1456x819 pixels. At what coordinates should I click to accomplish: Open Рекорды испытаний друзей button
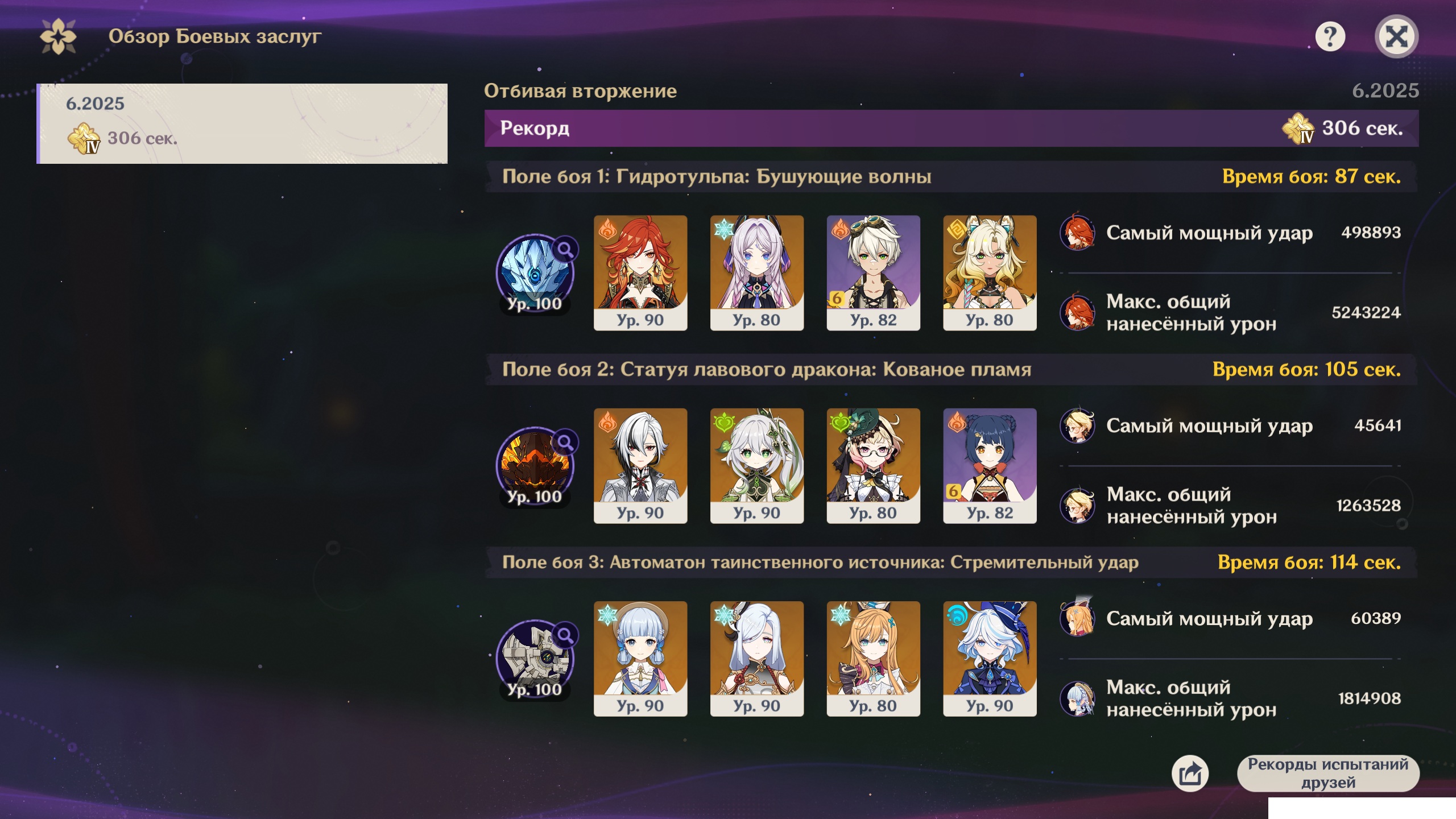[x=1328, y=773]
